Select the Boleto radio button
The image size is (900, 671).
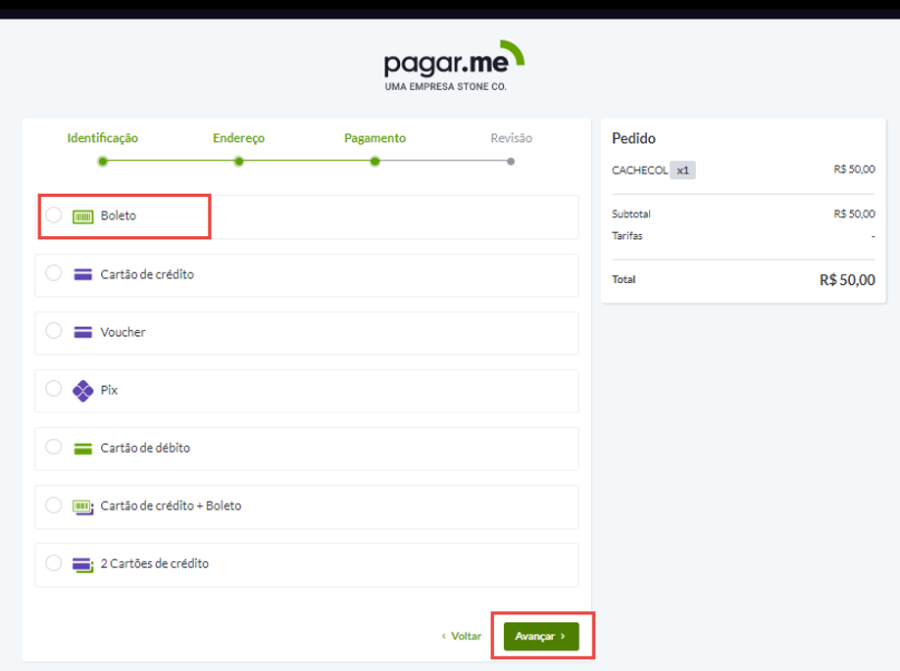53,215
